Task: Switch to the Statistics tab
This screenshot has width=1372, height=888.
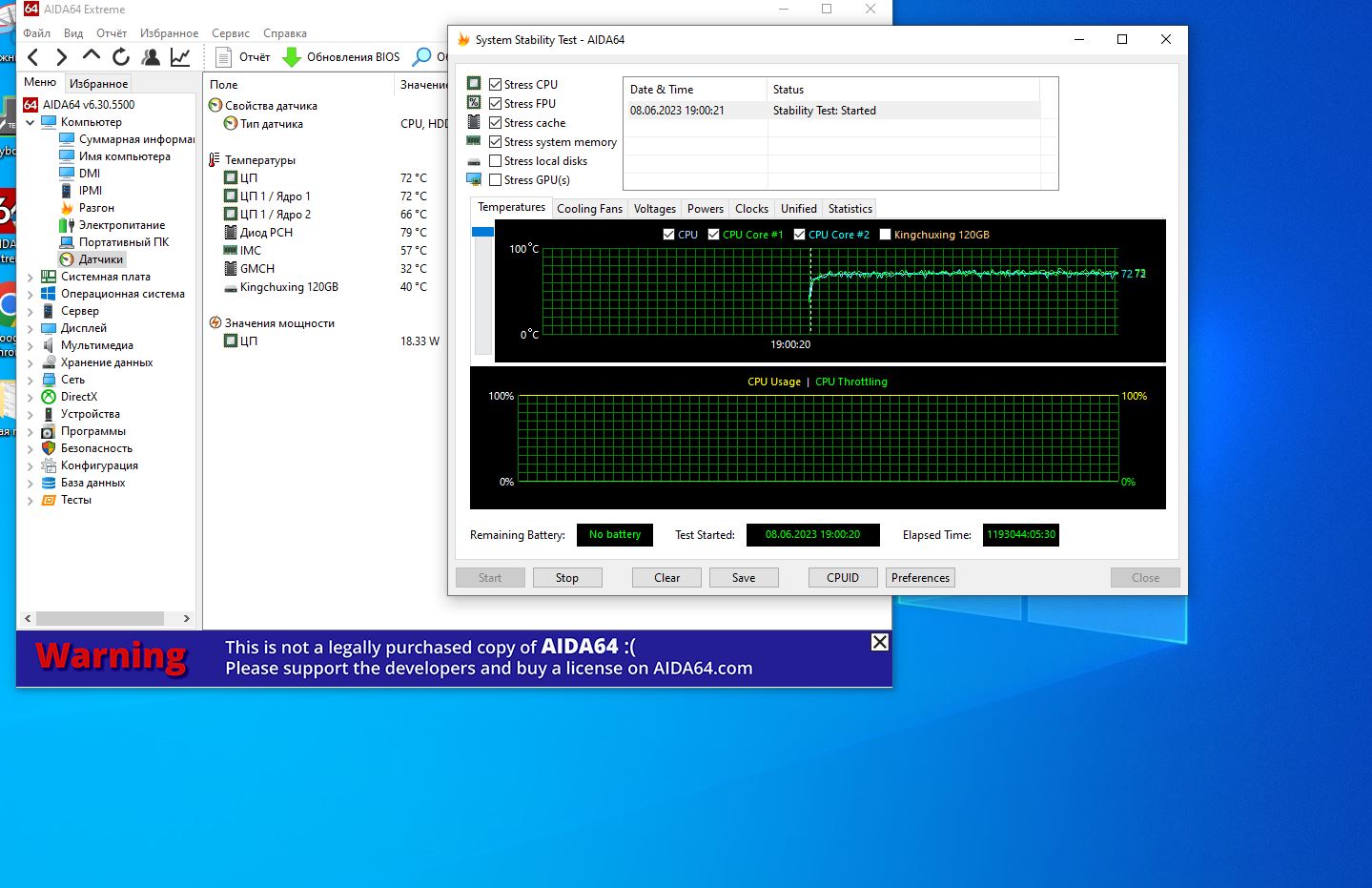Action: (x=850, y=209)
